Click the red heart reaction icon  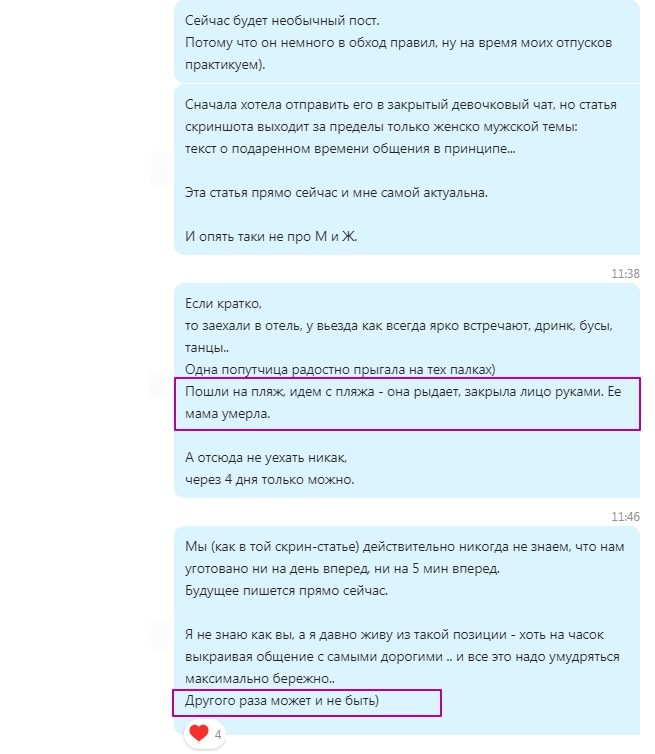pyautogui.click(x=199, y=733)
